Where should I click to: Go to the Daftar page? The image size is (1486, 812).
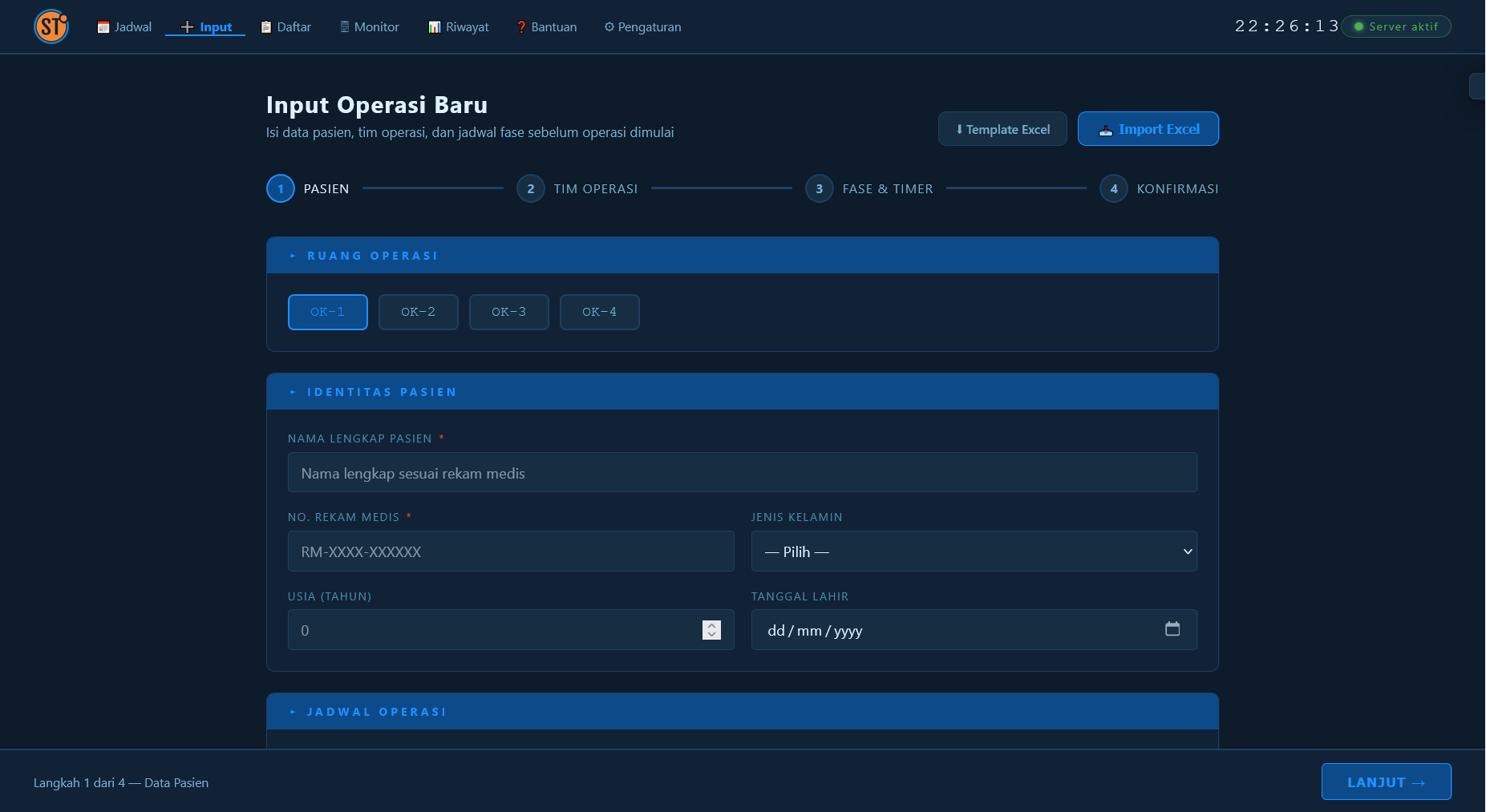285,26
